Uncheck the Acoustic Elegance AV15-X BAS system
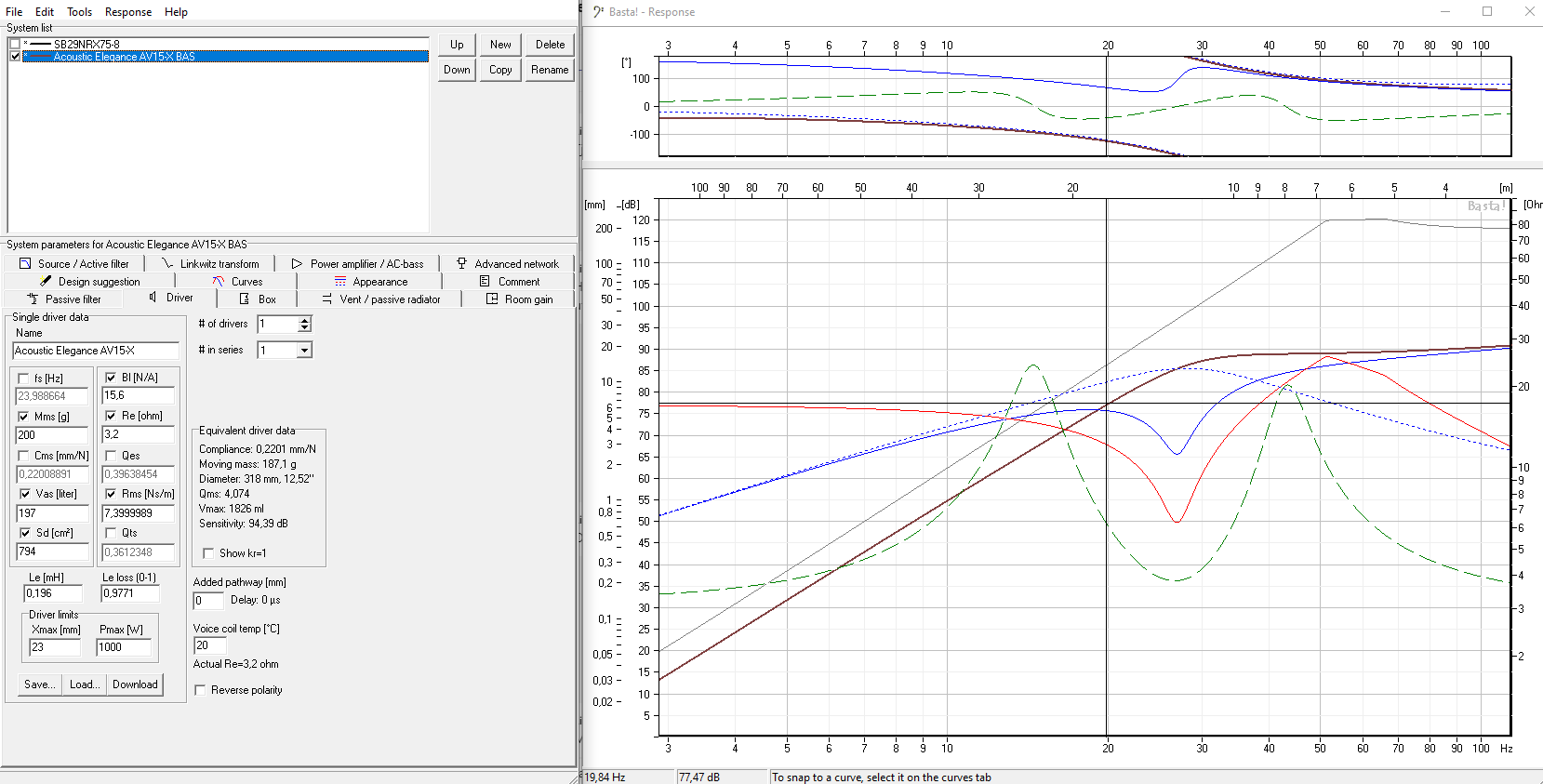This screenshot has height=784, width=1543. [x=15, y=56]
